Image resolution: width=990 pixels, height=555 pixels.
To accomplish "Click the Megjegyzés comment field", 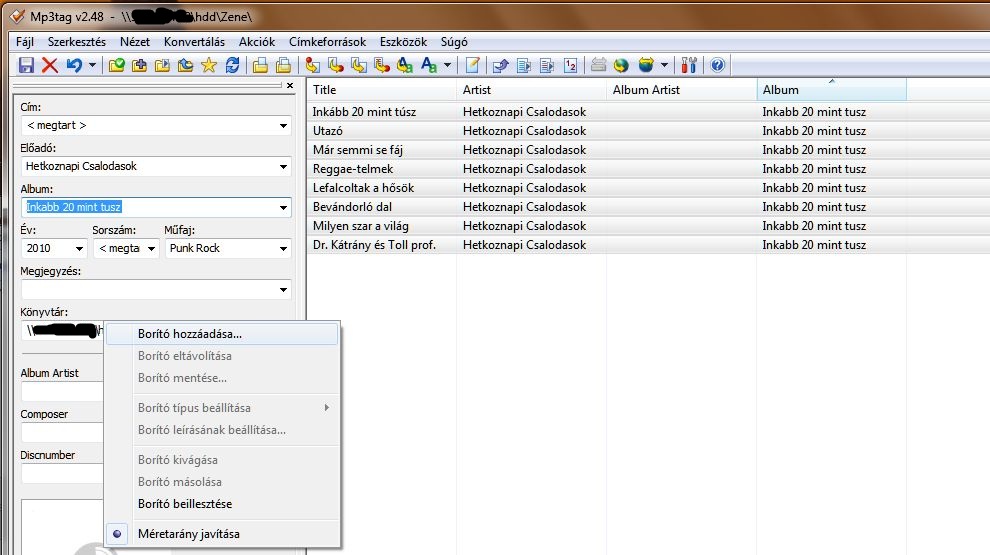I will pos(150,290).
